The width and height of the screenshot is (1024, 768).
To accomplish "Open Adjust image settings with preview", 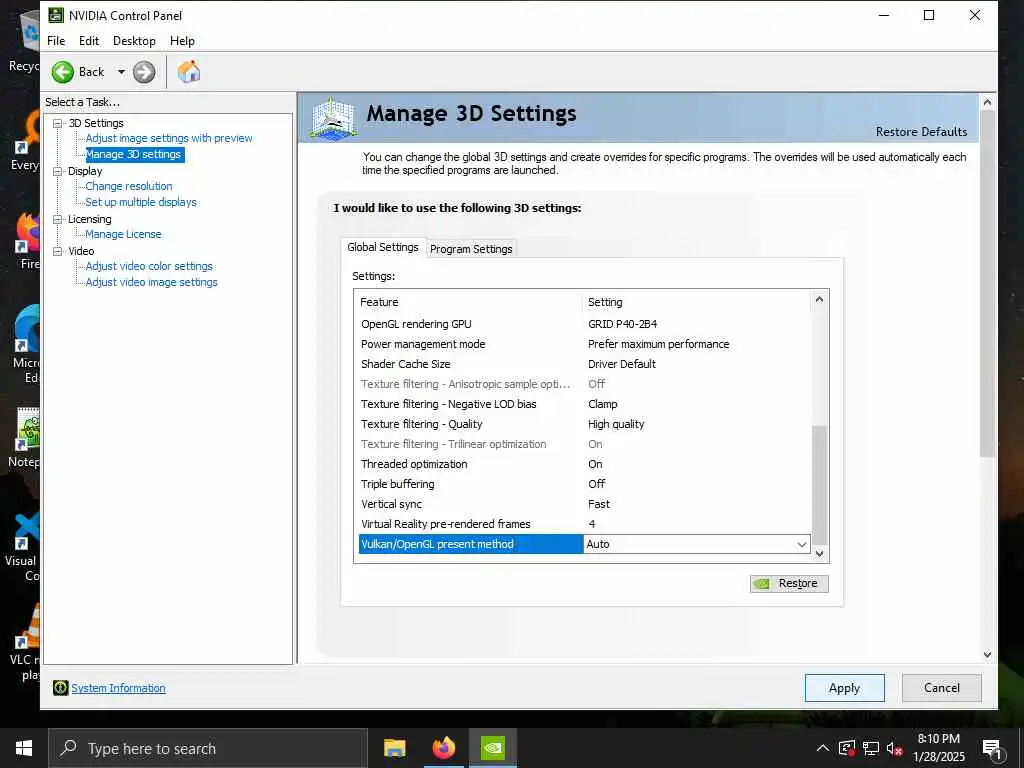I will [x=168, y=138].
